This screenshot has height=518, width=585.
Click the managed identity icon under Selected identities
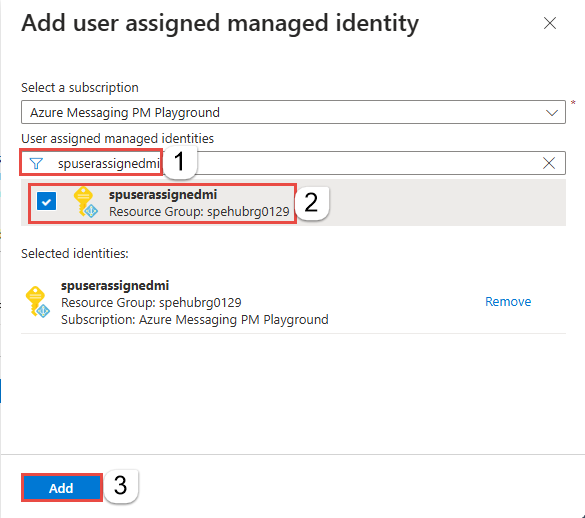pyautogui.click(x=37, y=302)
